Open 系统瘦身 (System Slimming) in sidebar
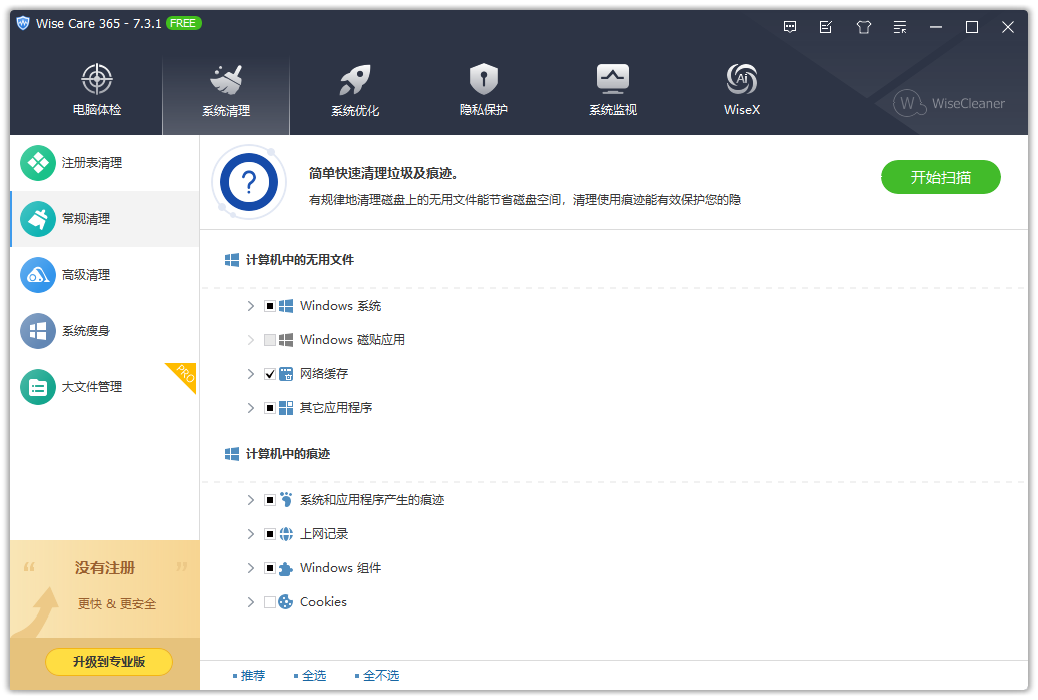Viewport: 1038px width, 700px height. [80, 330]
